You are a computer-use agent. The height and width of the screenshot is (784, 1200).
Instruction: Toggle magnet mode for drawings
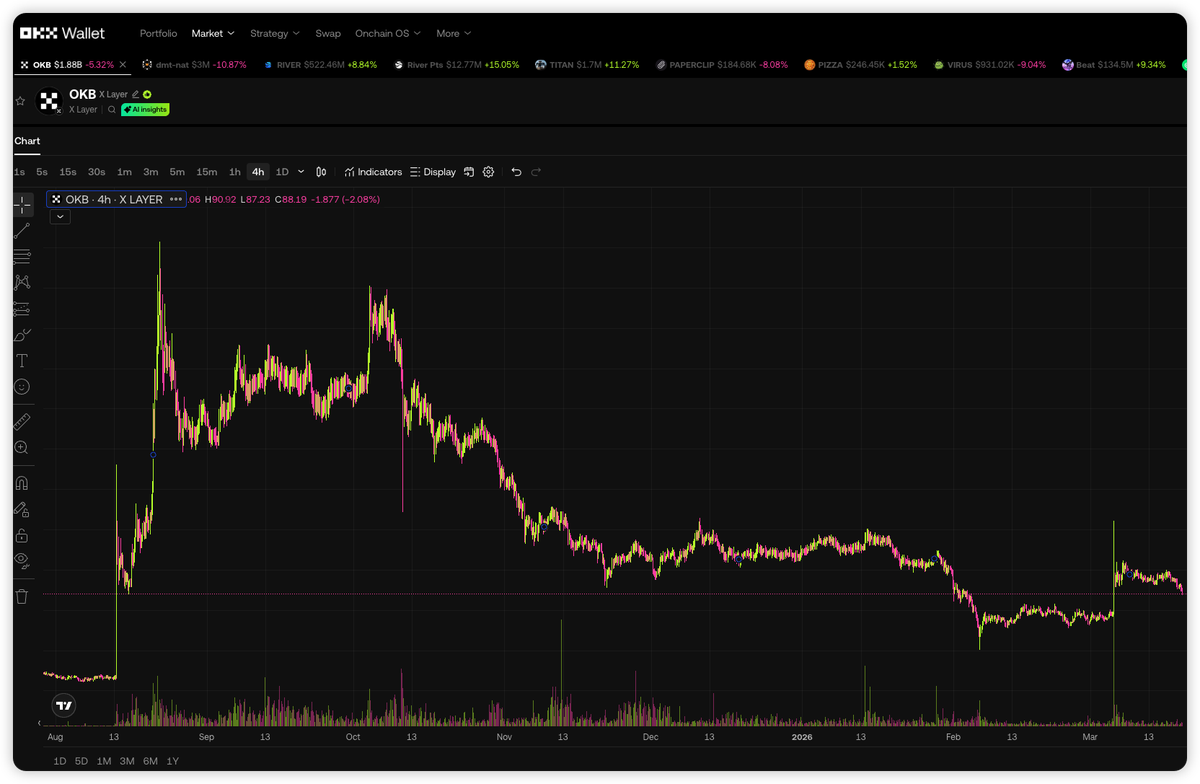tap(22, 483)
